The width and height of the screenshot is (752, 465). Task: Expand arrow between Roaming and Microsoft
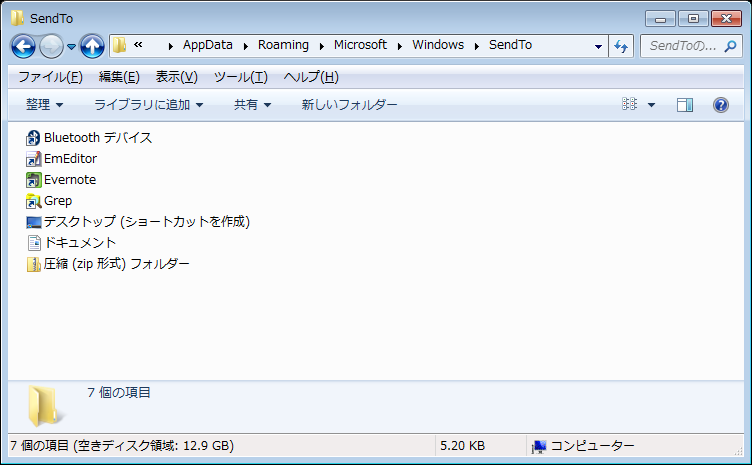coord(322,46)
